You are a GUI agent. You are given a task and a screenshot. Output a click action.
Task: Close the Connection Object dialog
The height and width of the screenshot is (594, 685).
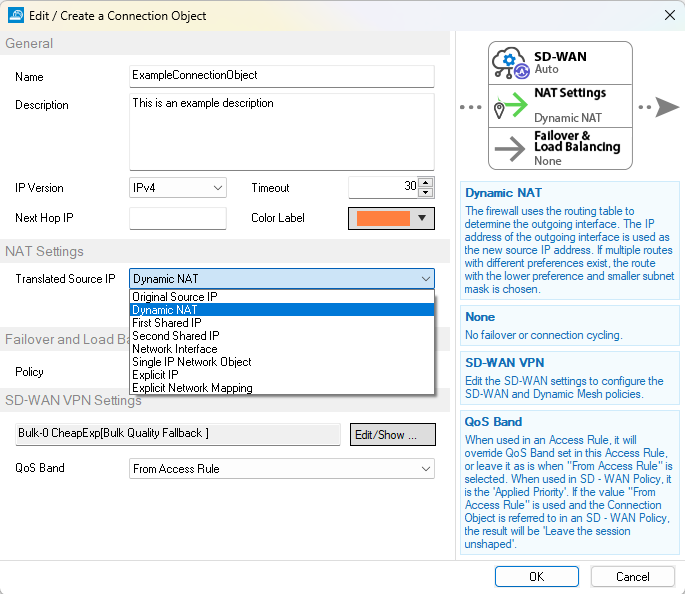click(x=669, y=15)
